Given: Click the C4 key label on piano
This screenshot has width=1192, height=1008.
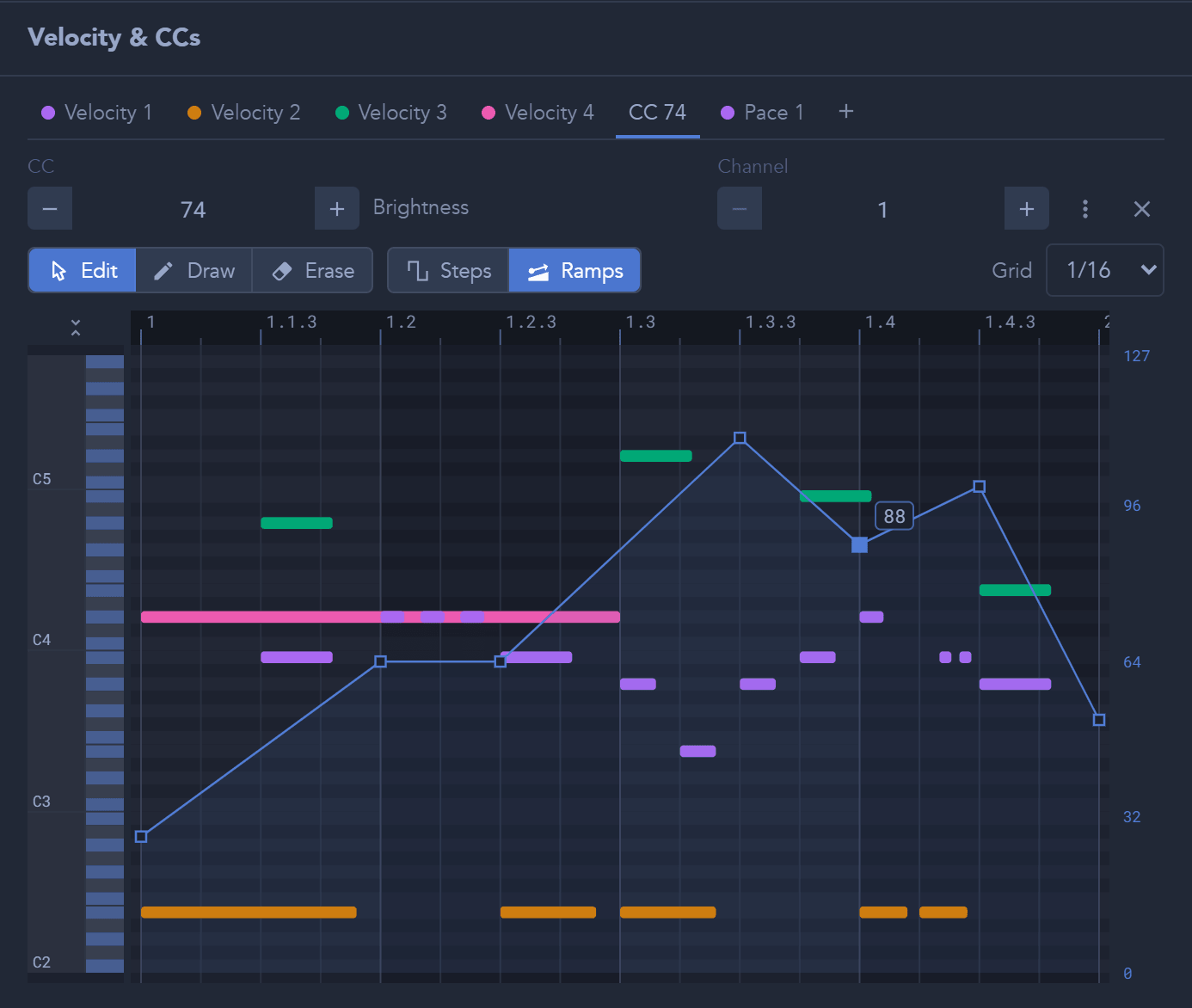Looking at the screenshot, I should [41, 640].
